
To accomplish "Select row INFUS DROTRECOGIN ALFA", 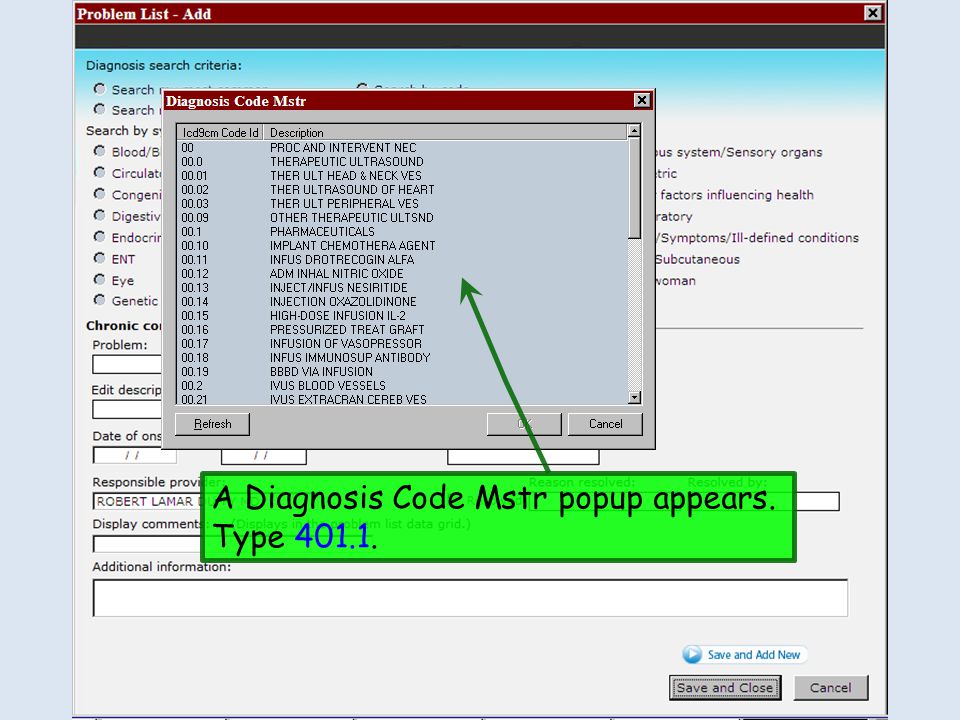I will pos(402,260).
